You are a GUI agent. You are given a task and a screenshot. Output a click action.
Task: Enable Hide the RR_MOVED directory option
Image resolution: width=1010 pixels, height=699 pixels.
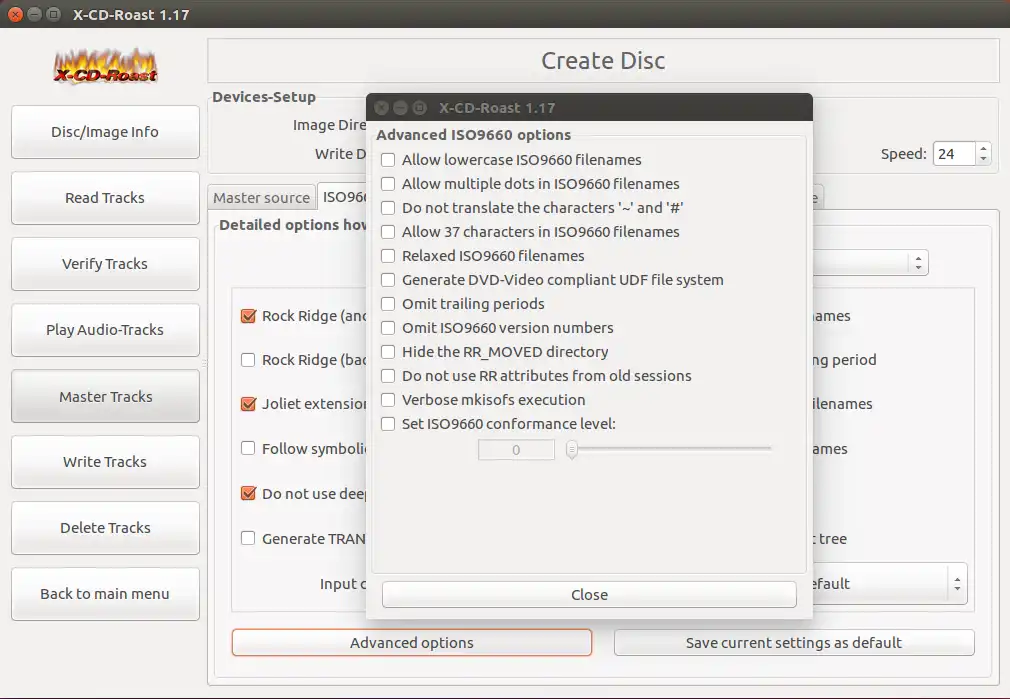(x=388, y=352)
